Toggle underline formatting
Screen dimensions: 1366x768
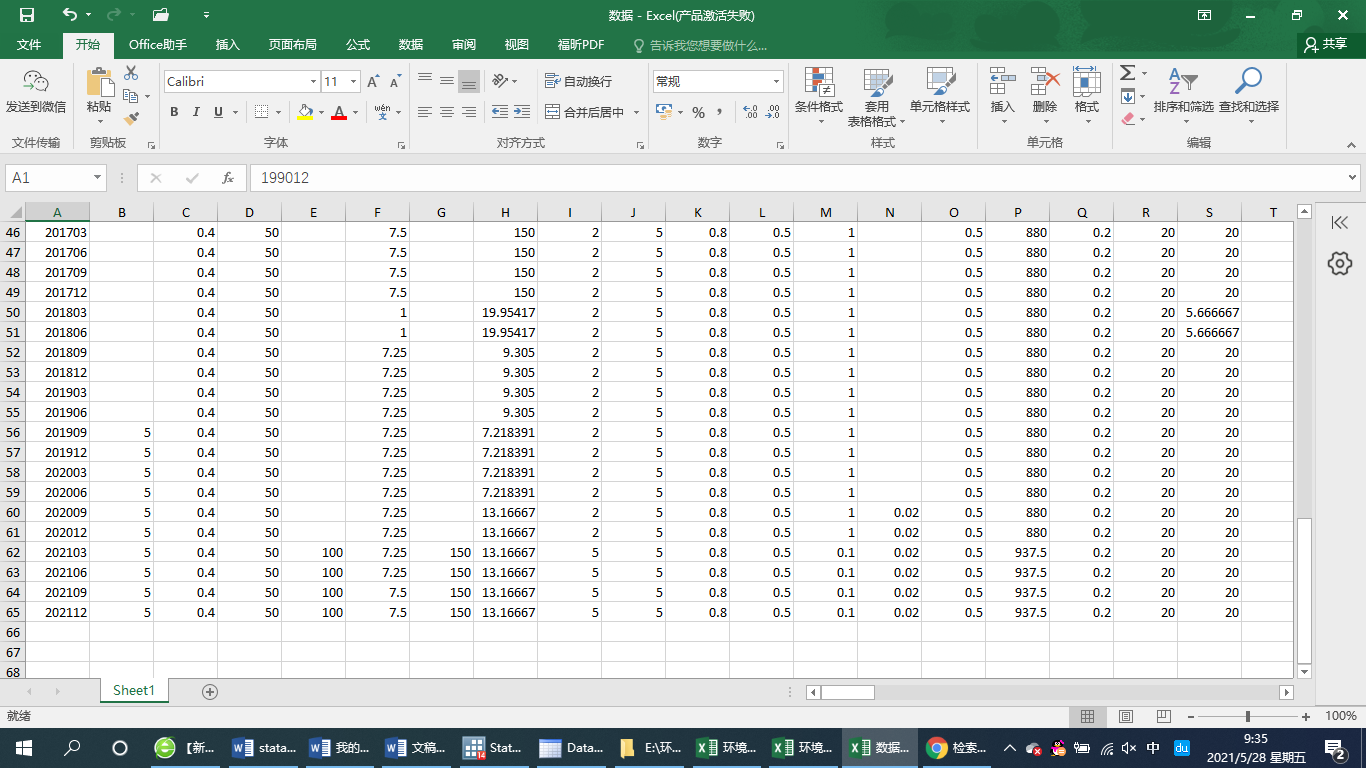coord(219,112)
